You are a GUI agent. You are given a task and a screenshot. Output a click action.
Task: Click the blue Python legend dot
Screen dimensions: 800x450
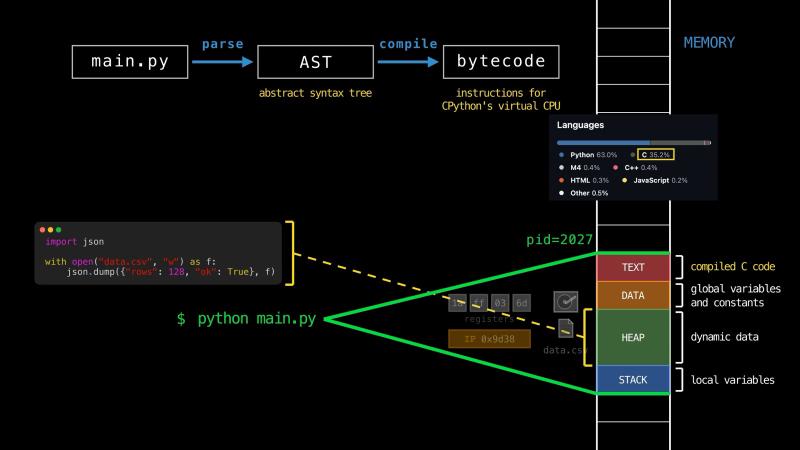point(561,155)
